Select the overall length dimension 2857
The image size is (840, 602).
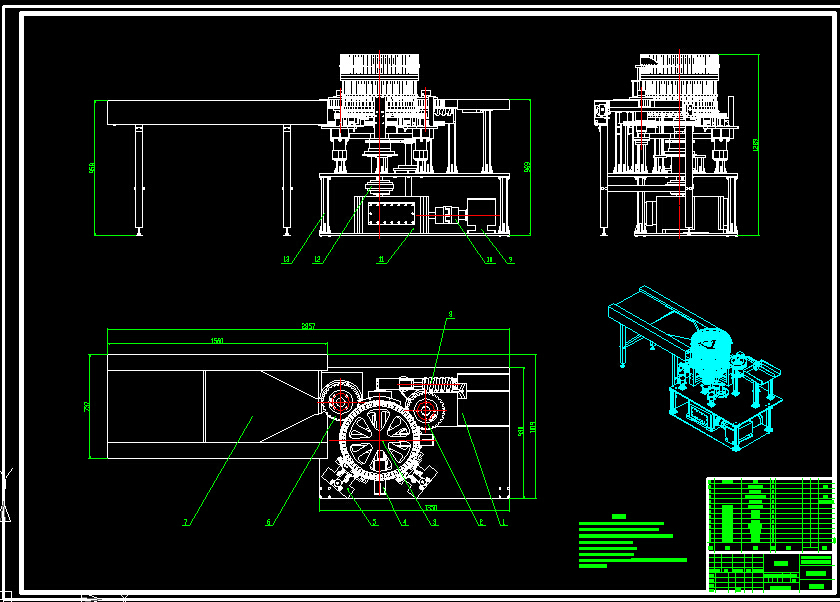[x=310, y=325]
